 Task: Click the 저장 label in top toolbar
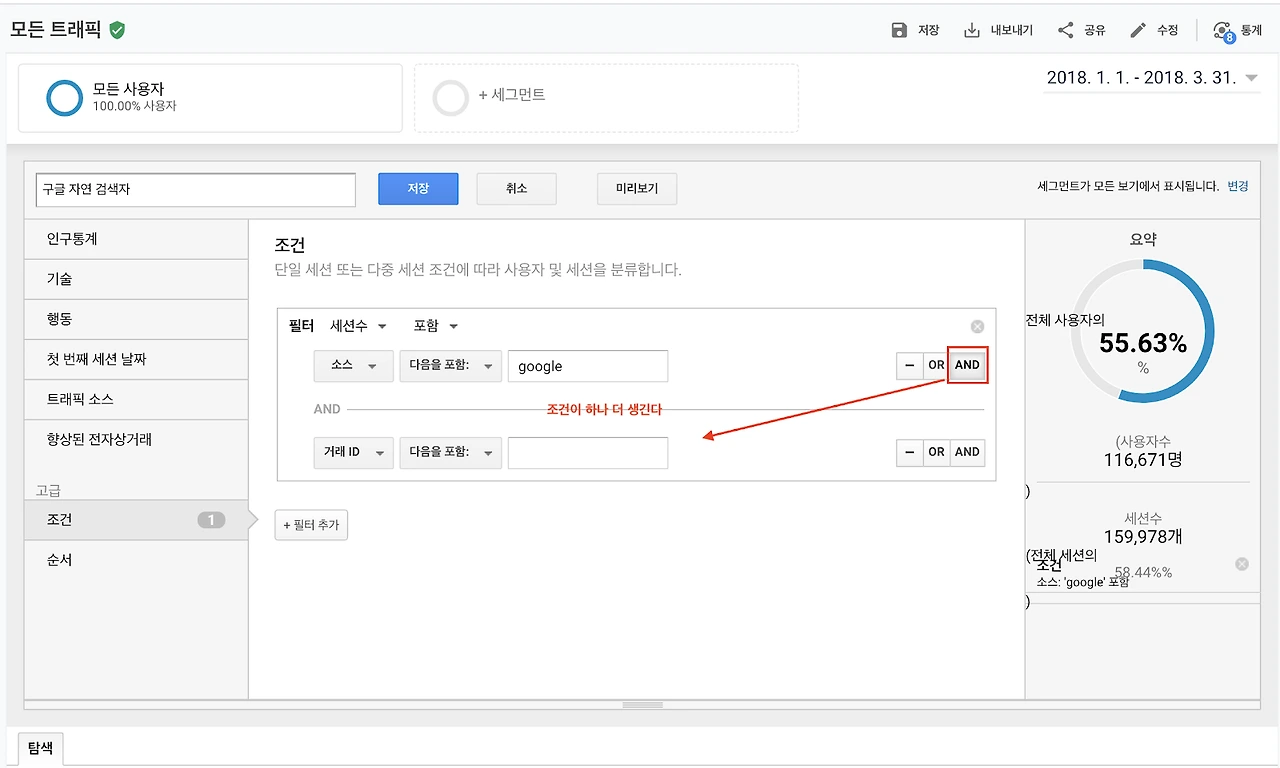928,31
